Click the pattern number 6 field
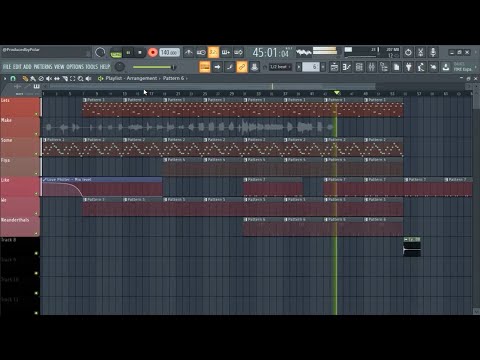 tap(311, 67)
